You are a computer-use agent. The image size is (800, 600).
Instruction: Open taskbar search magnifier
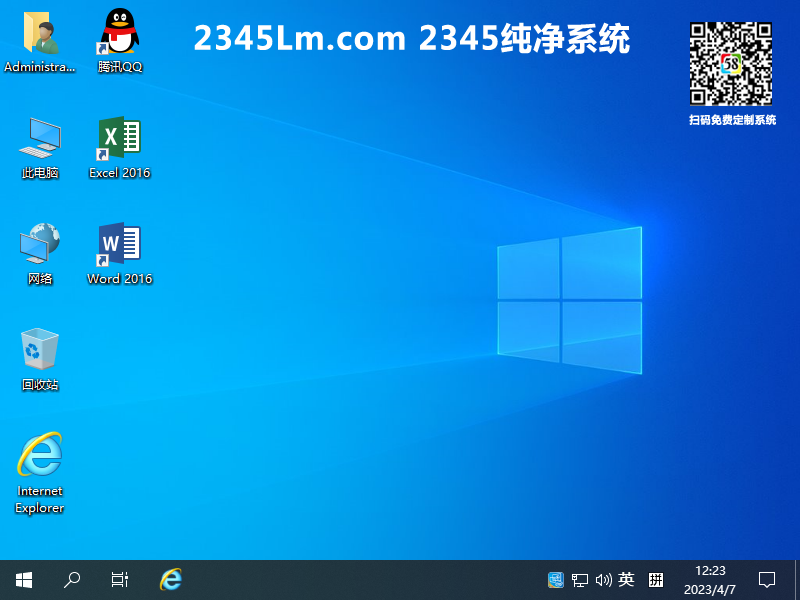coord(72,580)
